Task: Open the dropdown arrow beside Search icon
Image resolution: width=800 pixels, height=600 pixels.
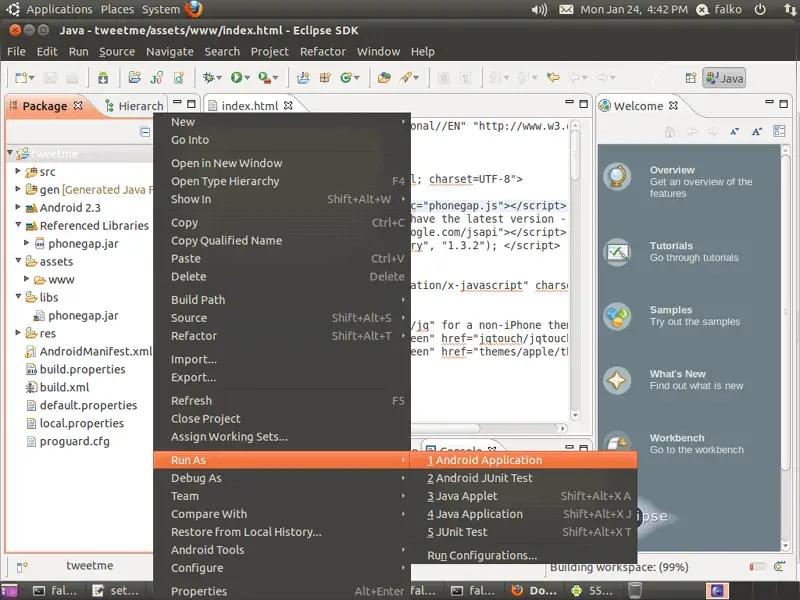Action: [416, 78]
